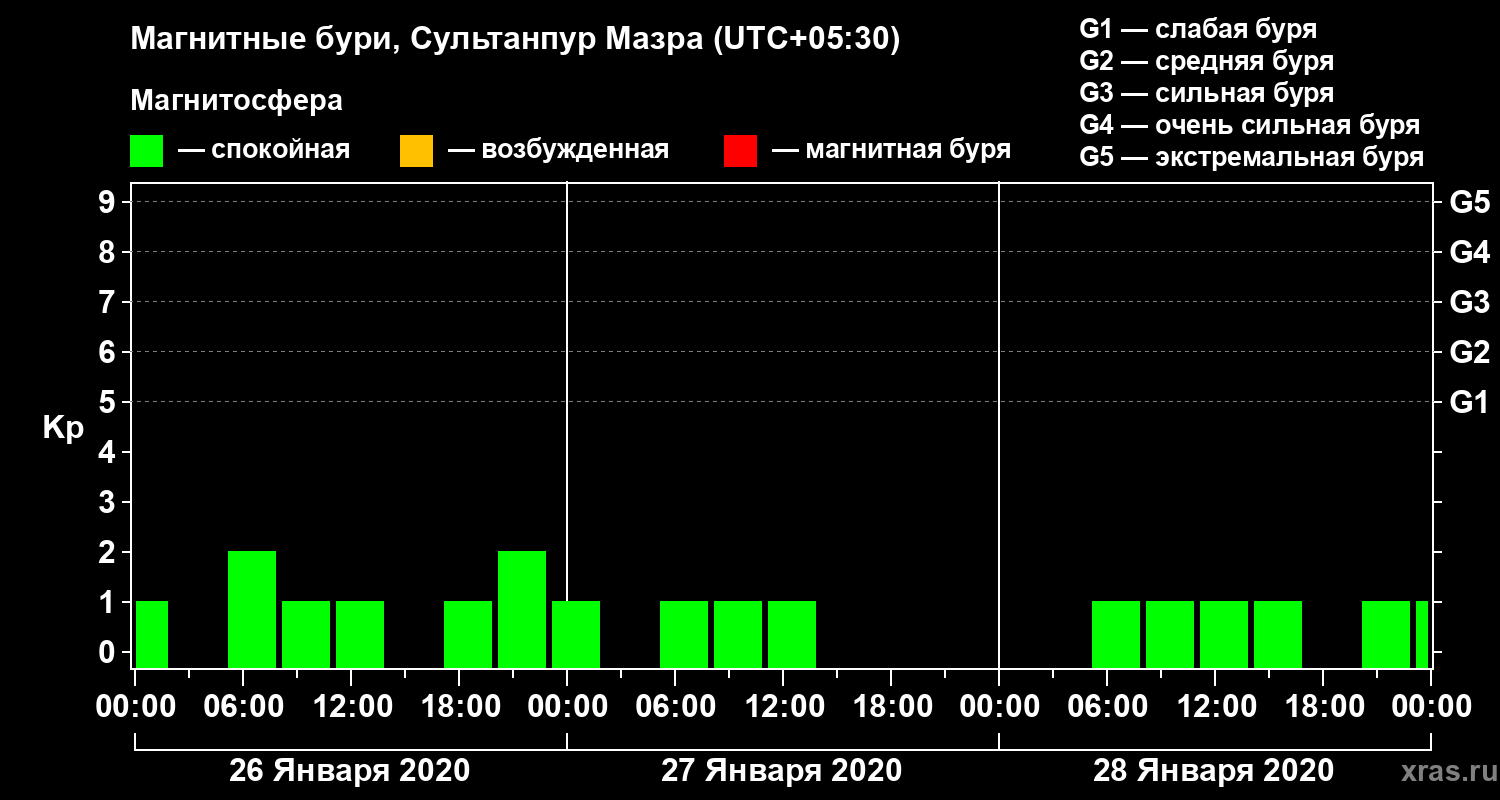The image size is (1500, 800).
Task: Click the G4 label on the right axis
Action: pos(1469,253)
